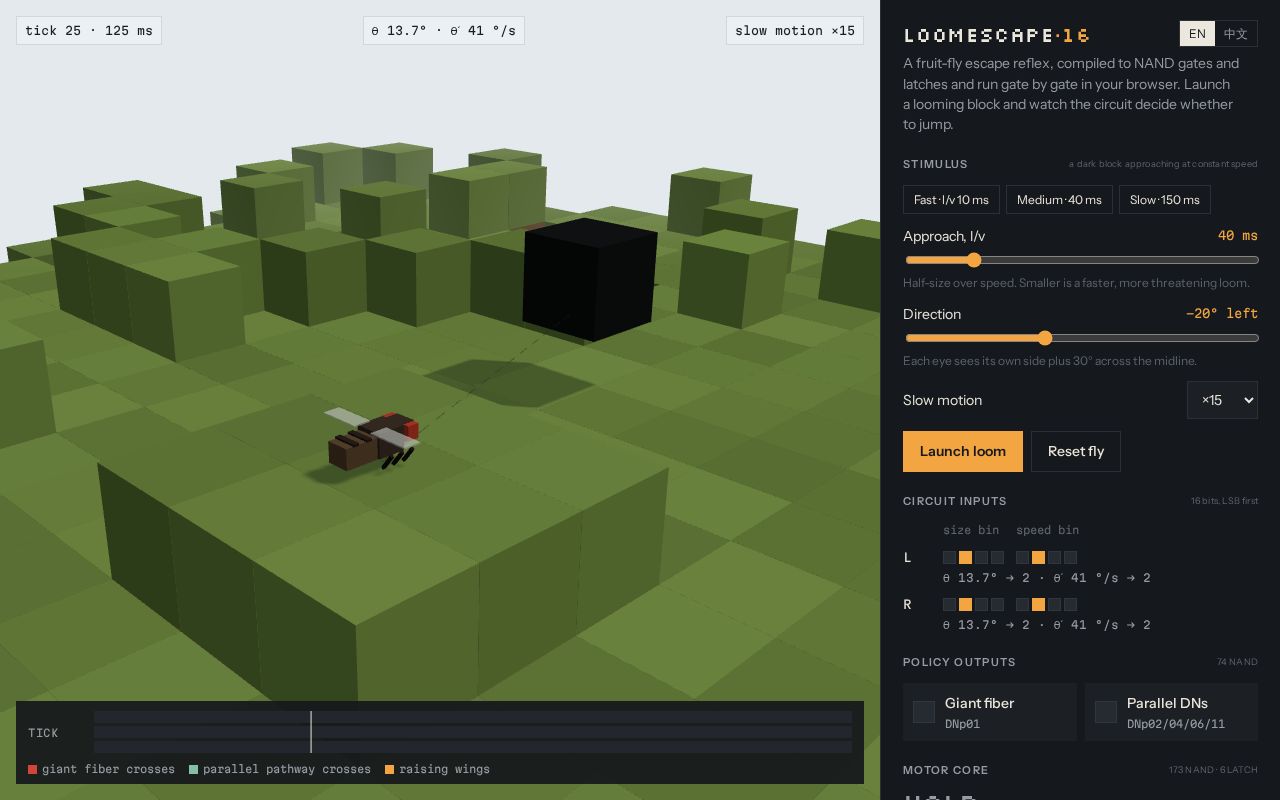Click the Launch loom button

(963, 451)
